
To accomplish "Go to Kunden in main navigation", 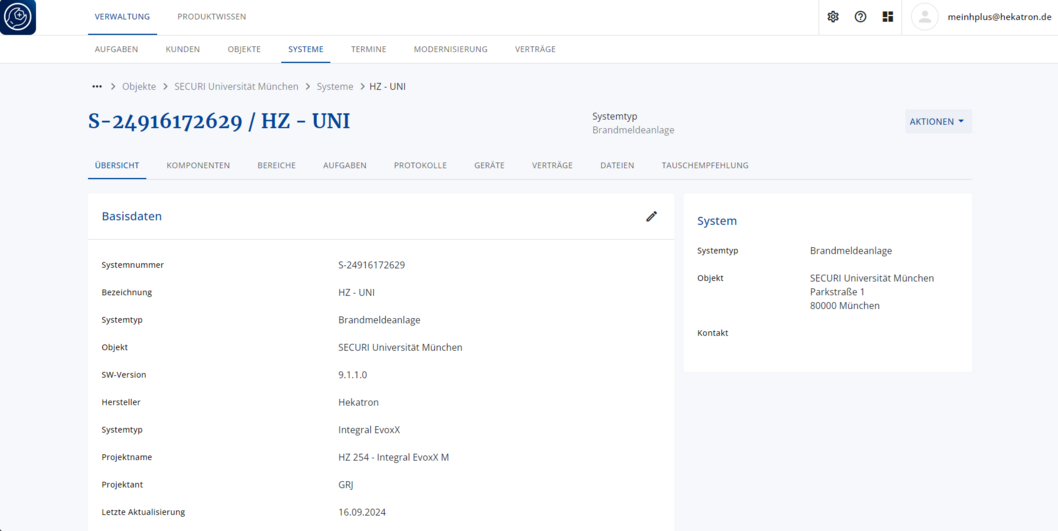I will (x=183, y=49).
